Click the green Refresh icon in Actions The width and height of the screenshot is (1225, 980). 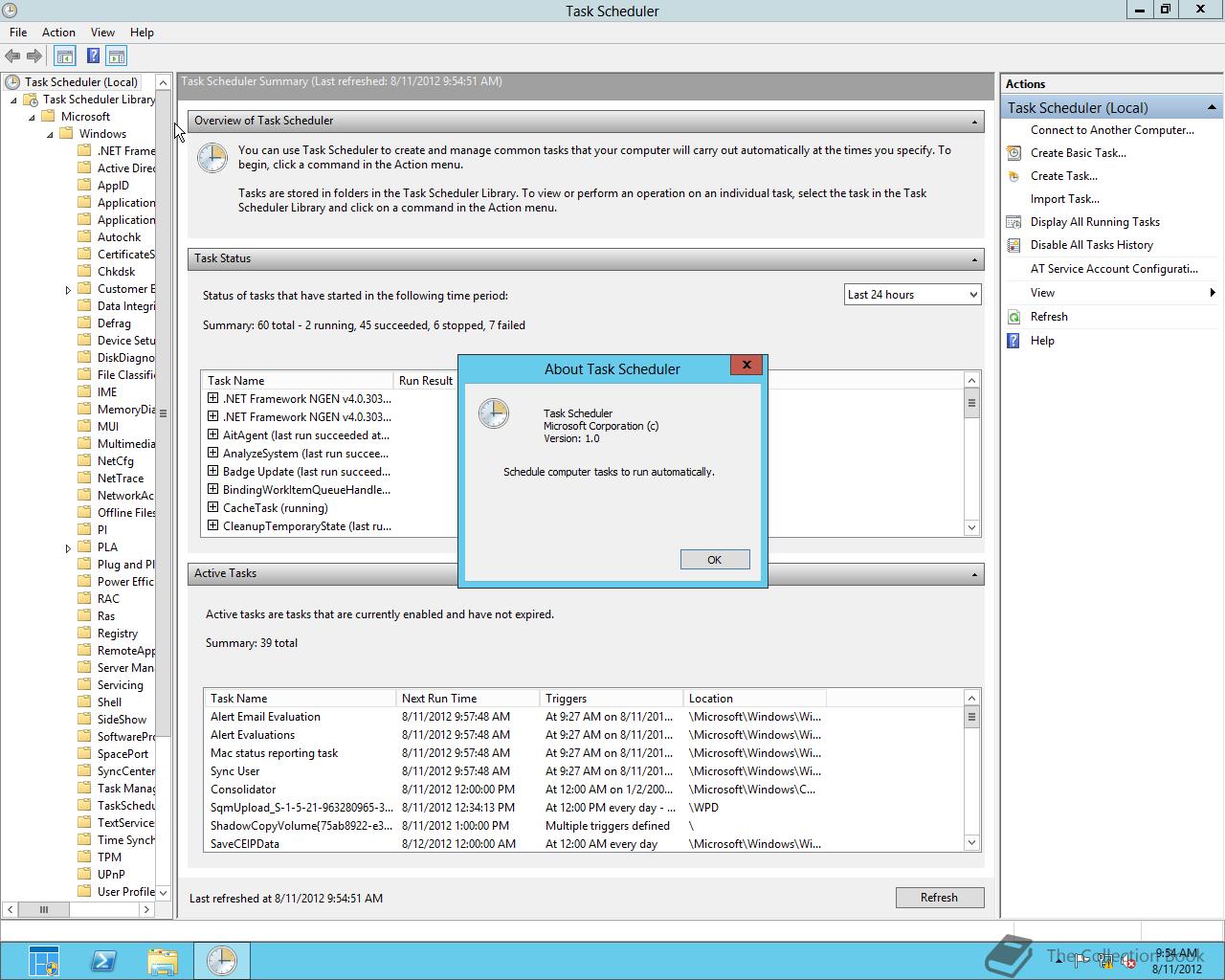pyautogui.click(x=1013, y=317)
